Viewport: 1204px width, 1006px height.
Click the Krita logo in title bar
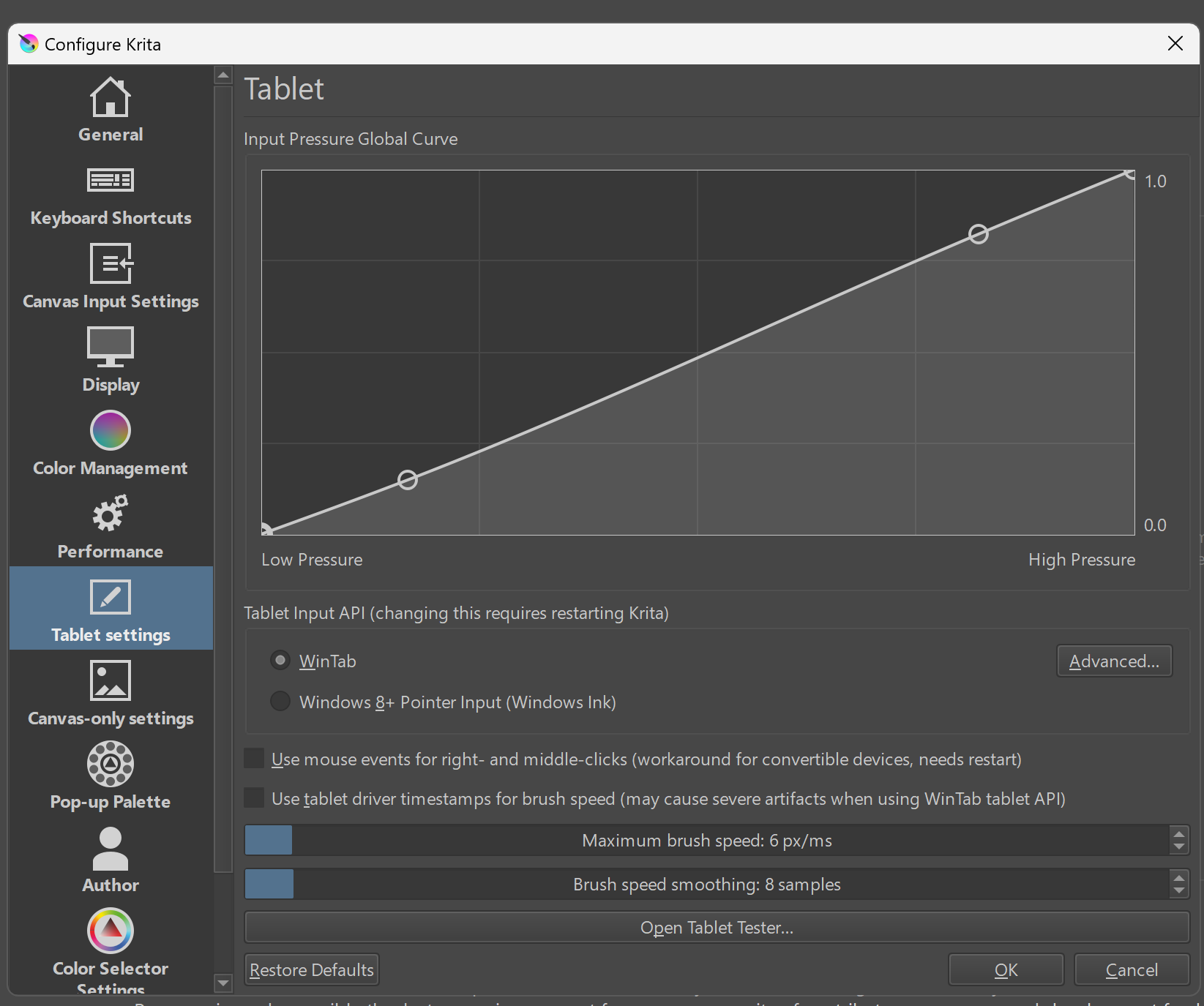tap(29, 44)
